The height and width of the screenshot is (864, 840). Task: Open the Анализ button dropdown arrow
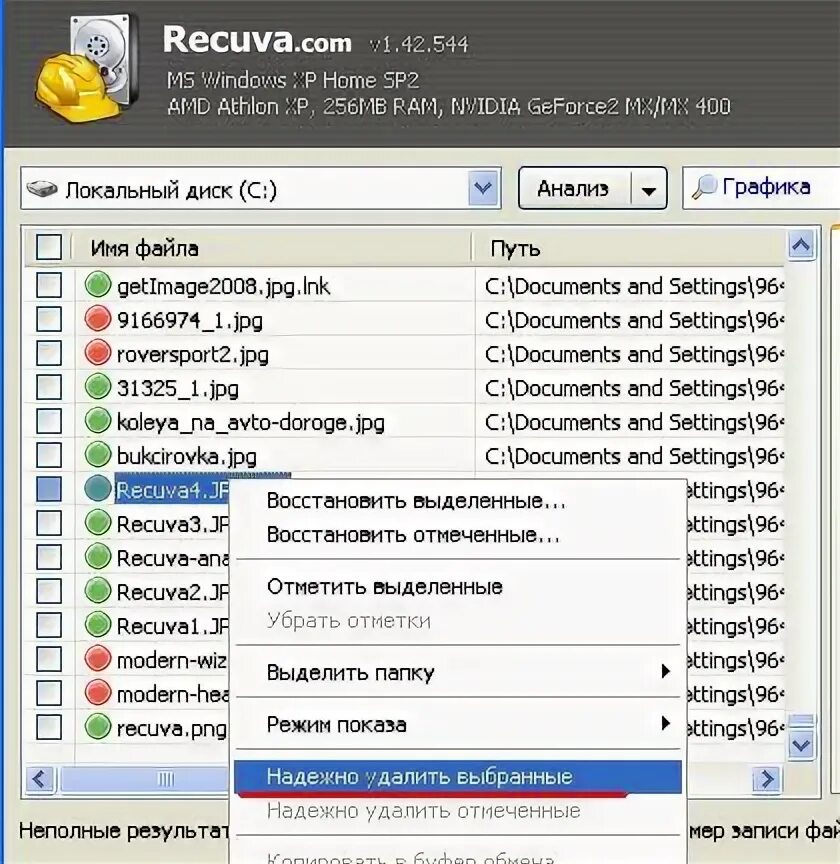649,189
